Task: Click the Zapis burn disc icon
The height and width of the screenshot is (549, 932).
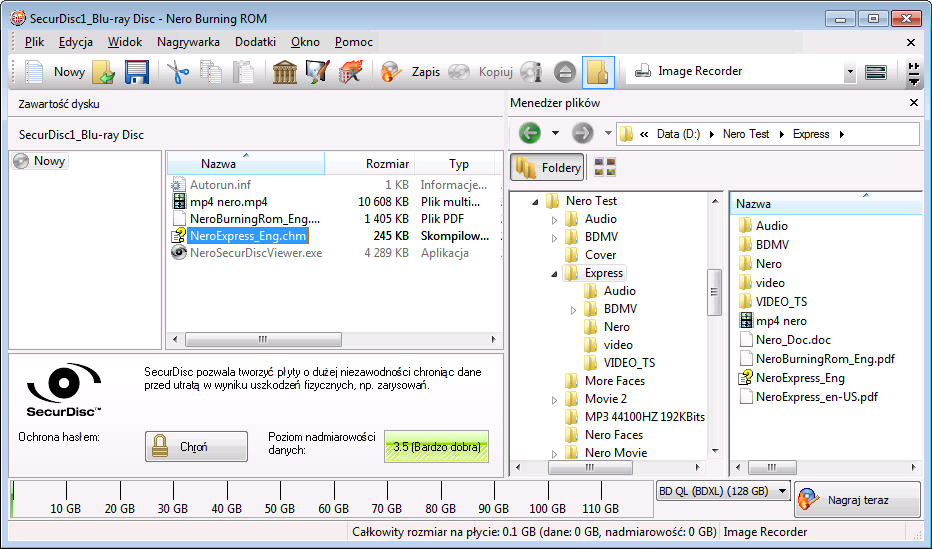Action: pyautogui.click(x=391, y=72)
